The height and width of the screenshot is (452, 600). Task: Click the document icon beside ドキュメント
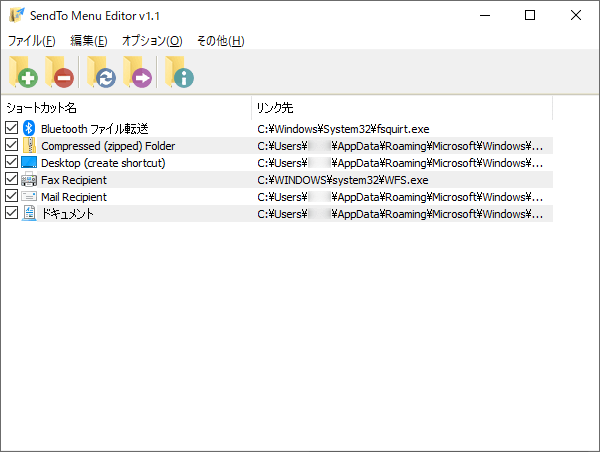(x=29, y=213)
